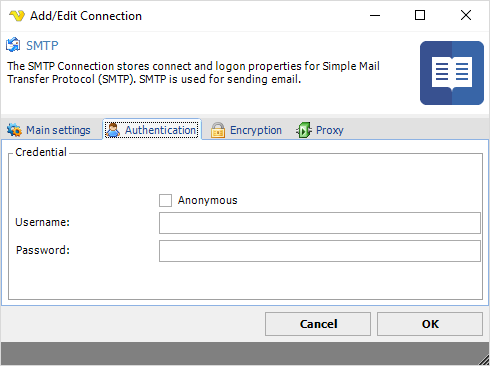
Task: Click the SMTP connection icon beside the heading
Action: coord(13,45)
